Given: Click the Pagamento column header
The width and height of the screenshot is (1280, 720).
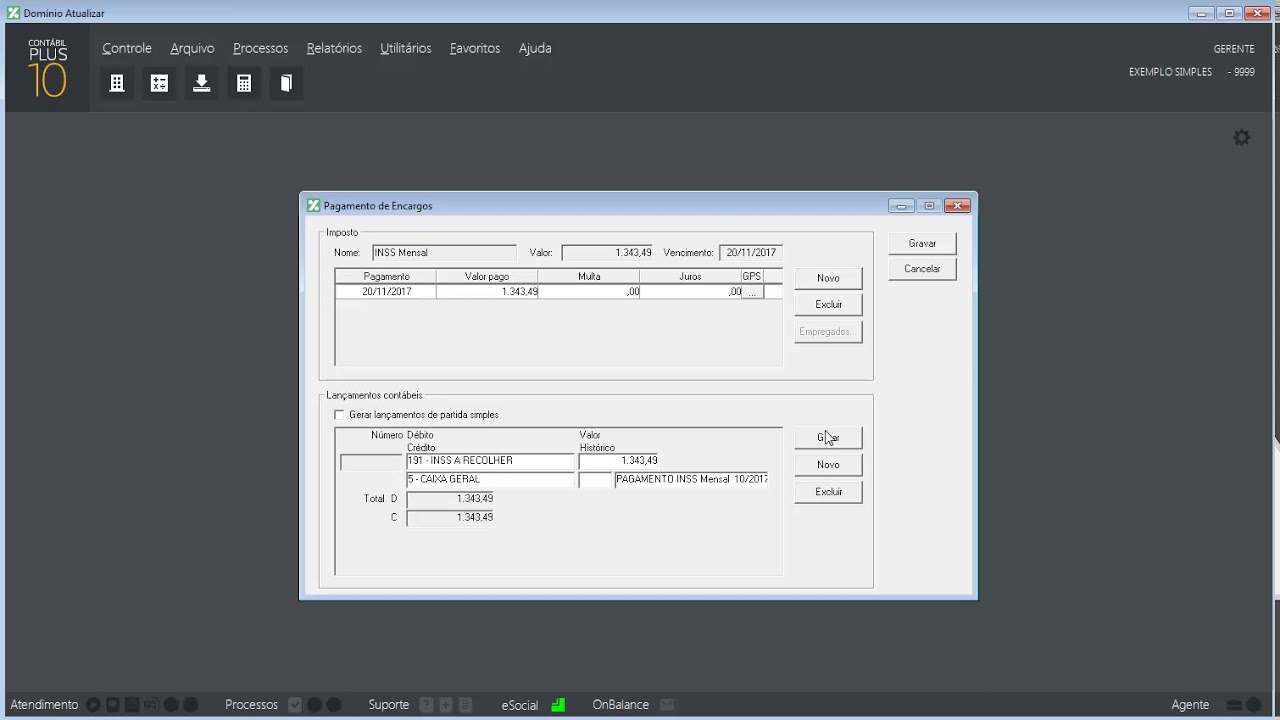Looking at the screenshot, I should click(x=386, y=277).
